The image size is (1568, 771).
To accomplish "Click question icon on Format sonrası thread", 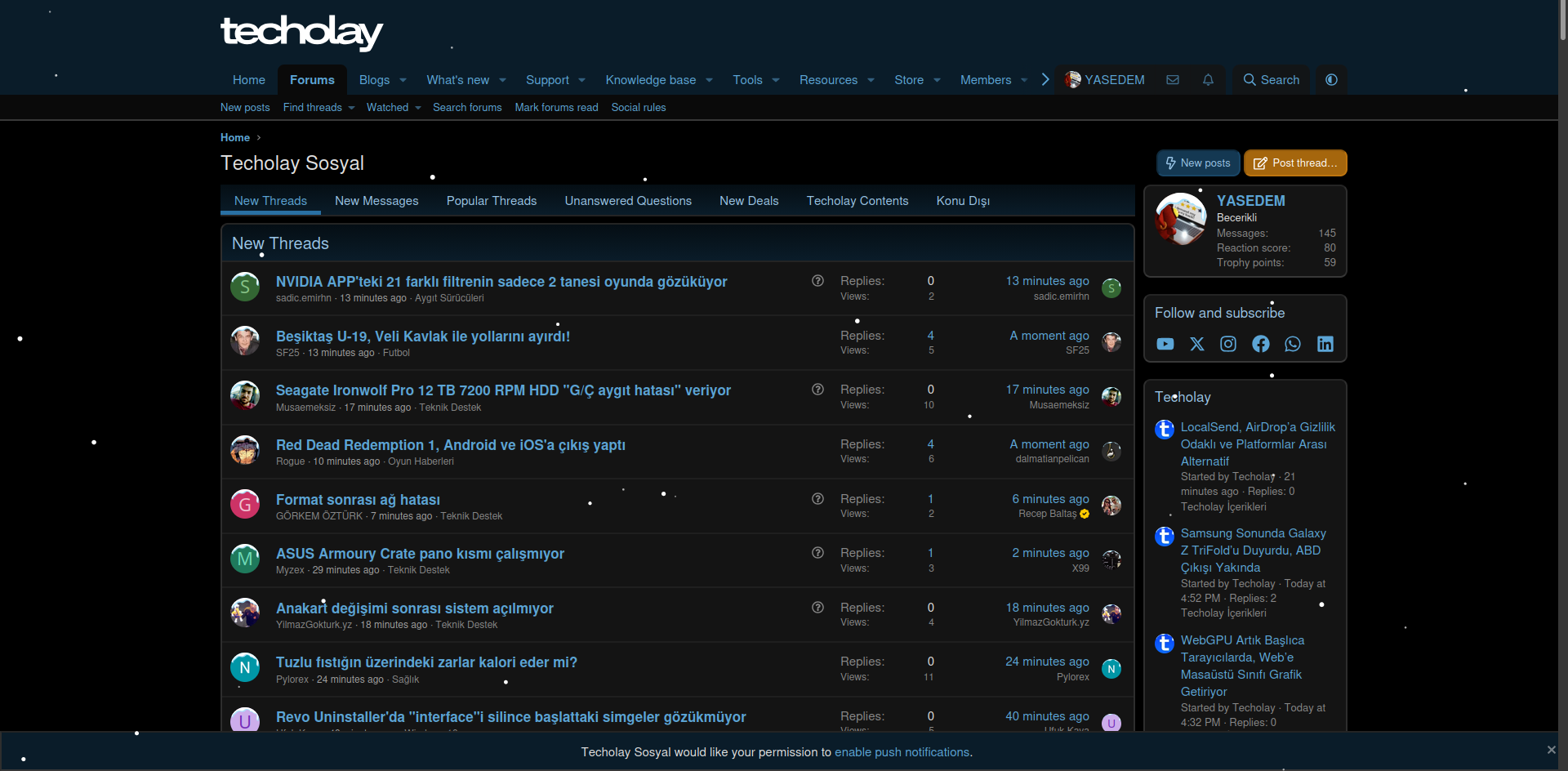I will pos(817,498).
